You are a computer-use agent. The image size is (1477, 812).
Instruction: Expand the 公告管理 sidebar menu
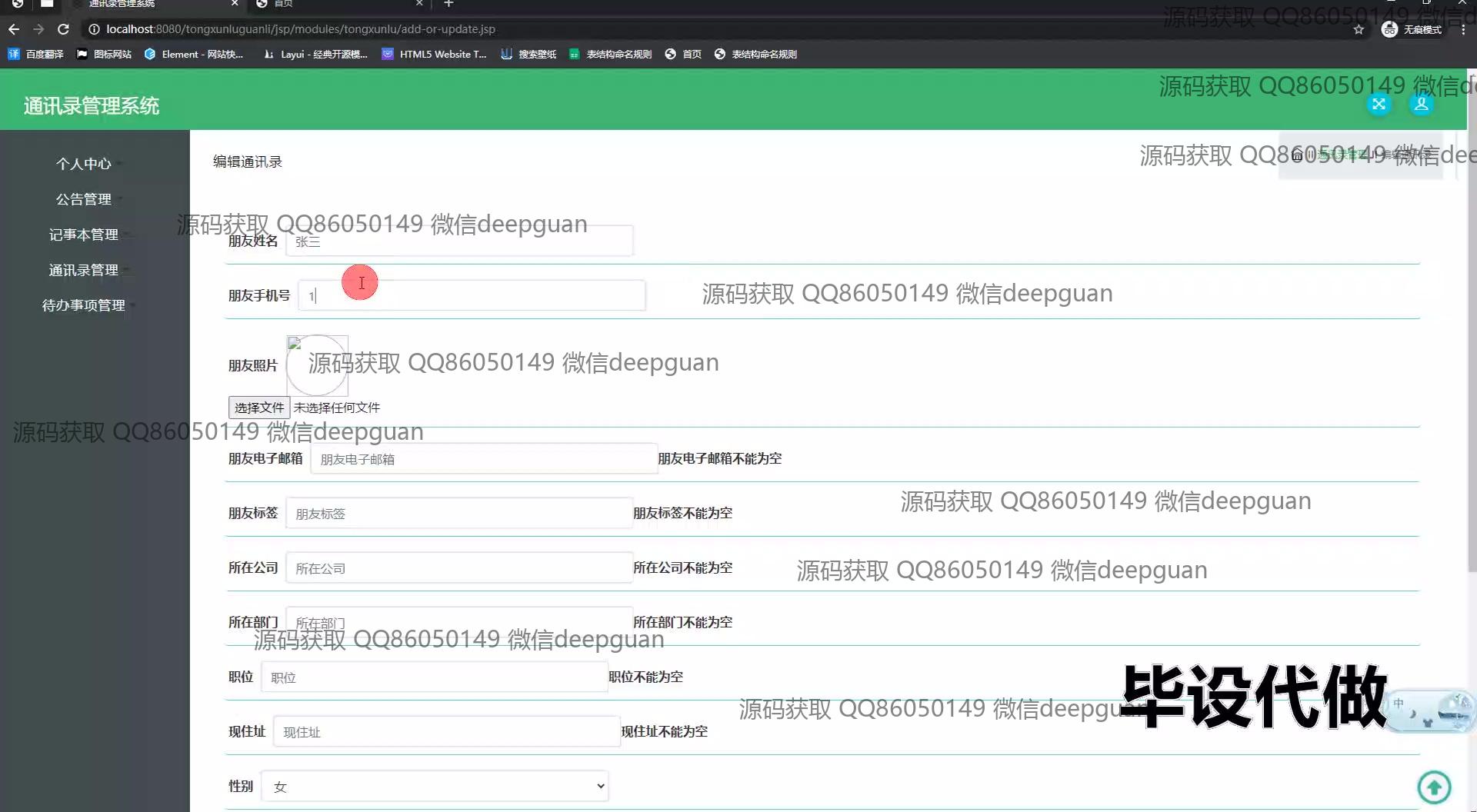[x=85, y=198]
